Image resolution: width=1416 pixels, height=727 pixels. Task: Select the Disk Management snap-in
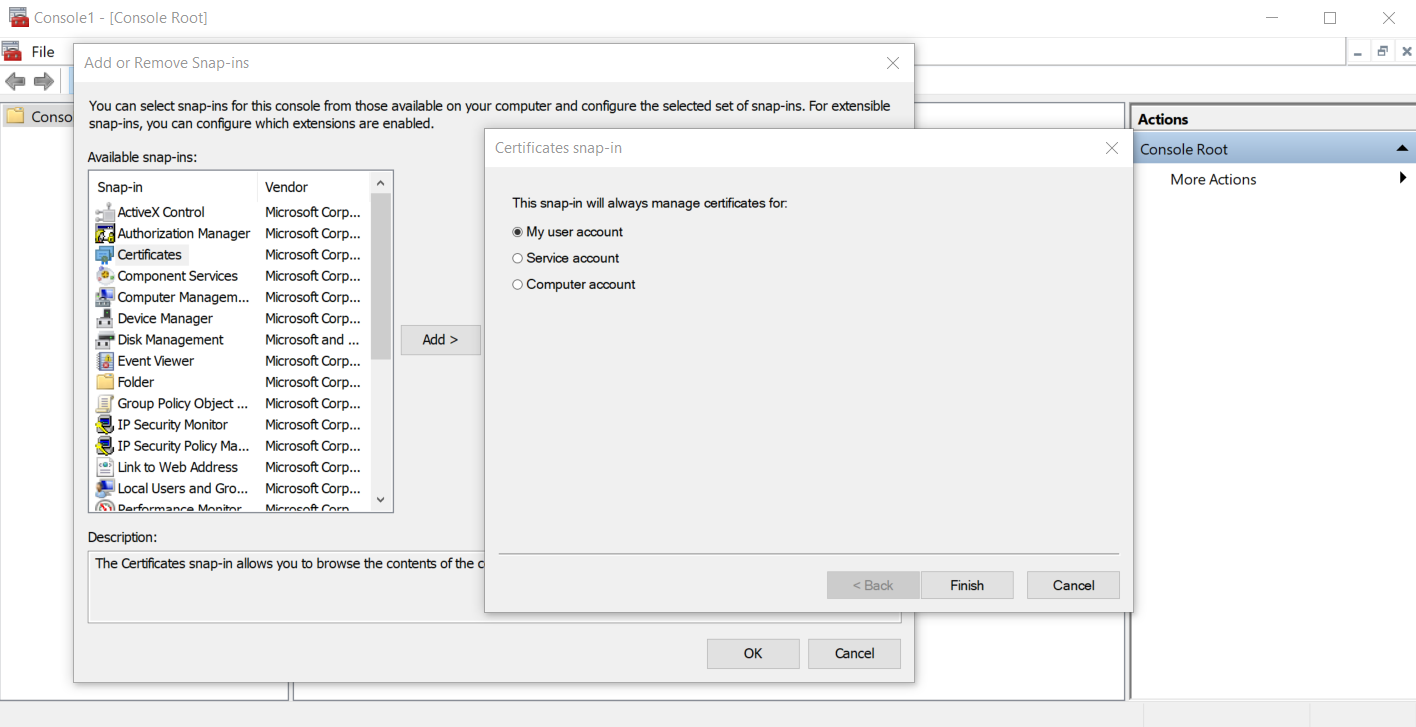tap(104, 339)
